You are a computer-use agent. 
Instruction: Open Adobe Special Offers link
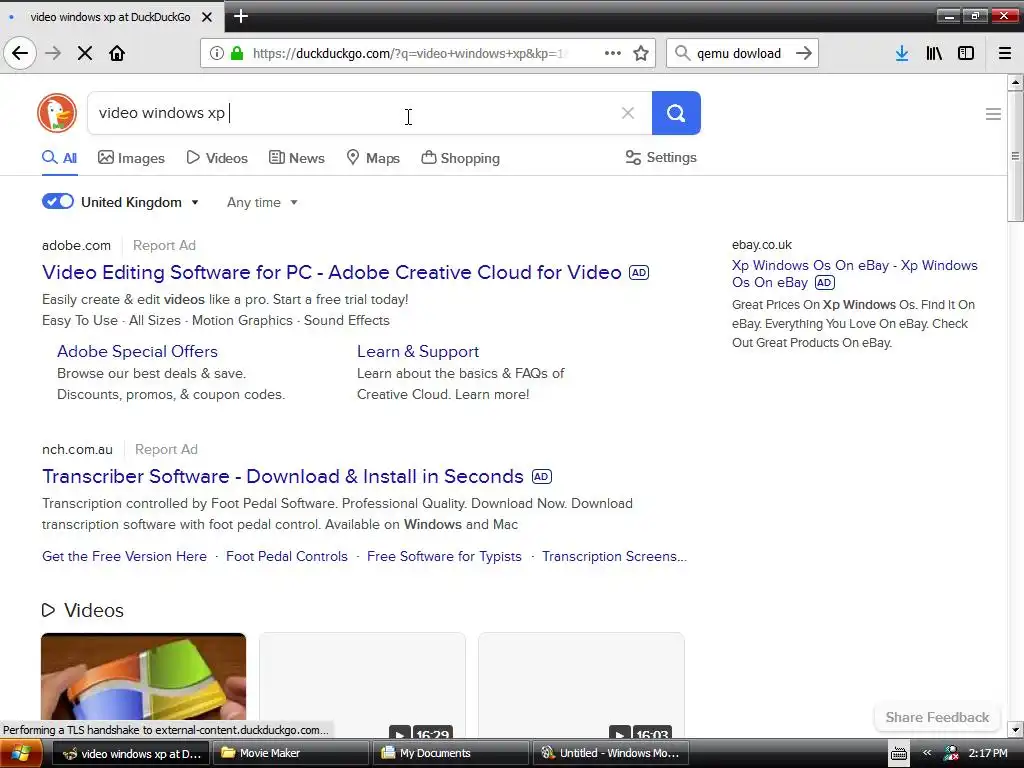coord(137,351)
